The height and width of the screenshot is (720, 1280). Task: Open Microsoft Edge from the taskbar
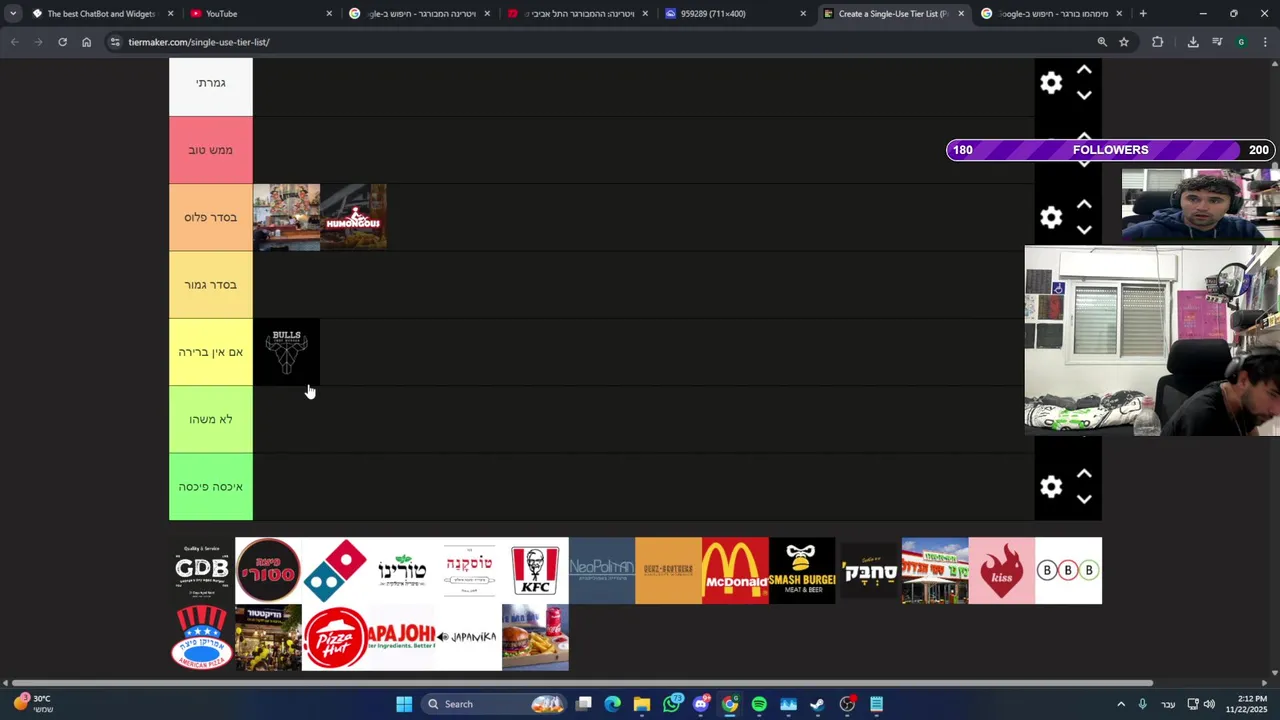click(x=612, y=704)
